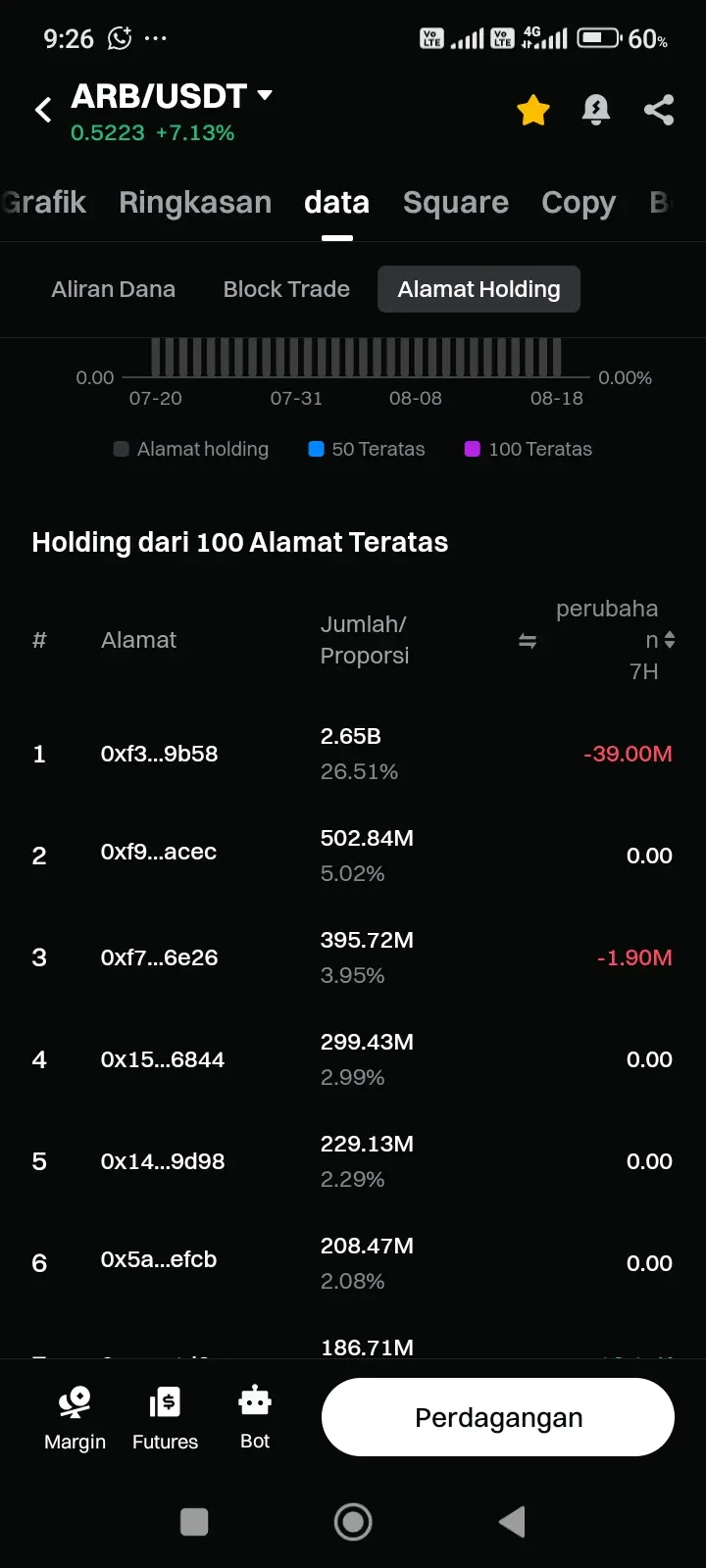This screenshot has height=1568, width=706.
Task: Switch to the Square tab
Action: (x=456, y=202)
